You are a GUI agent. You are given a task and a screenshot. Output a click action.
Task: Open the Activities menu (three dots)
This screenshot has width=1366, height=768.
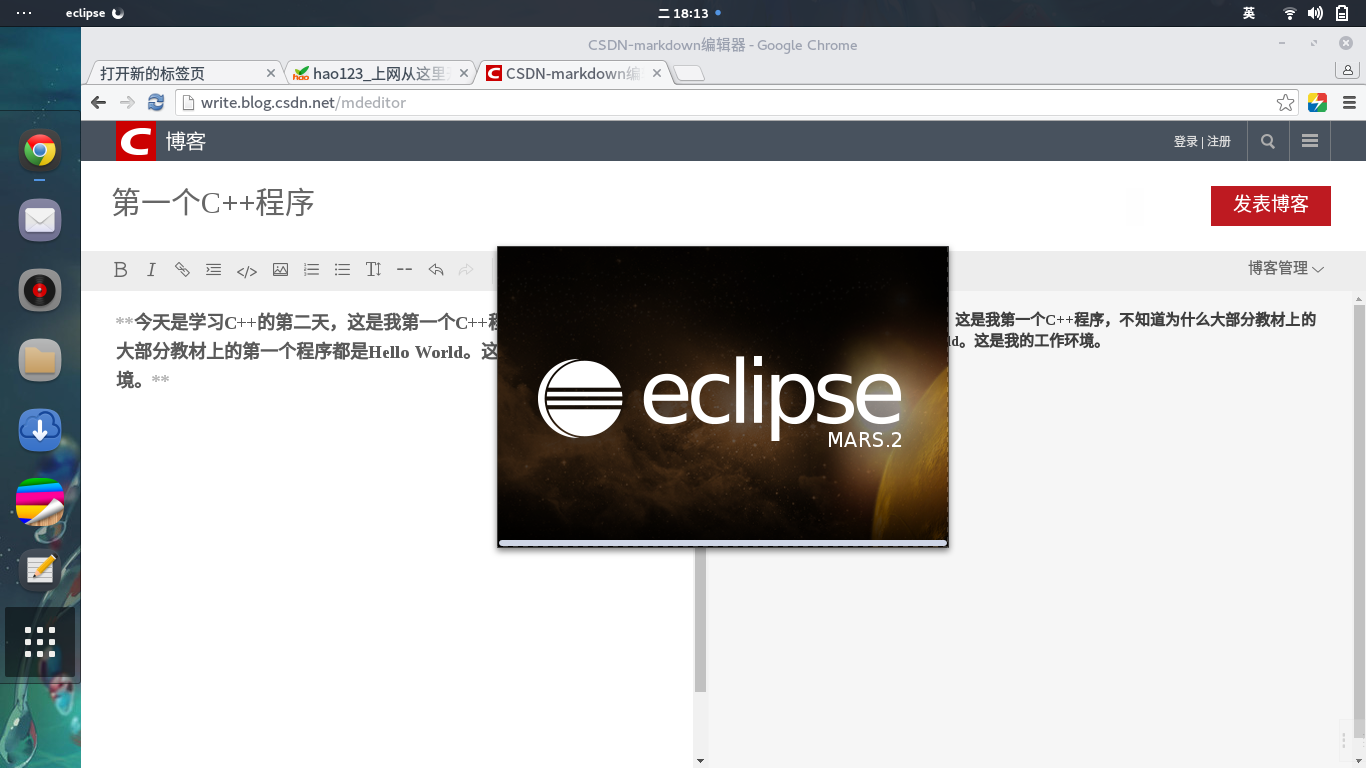click(x=23, y=13)
